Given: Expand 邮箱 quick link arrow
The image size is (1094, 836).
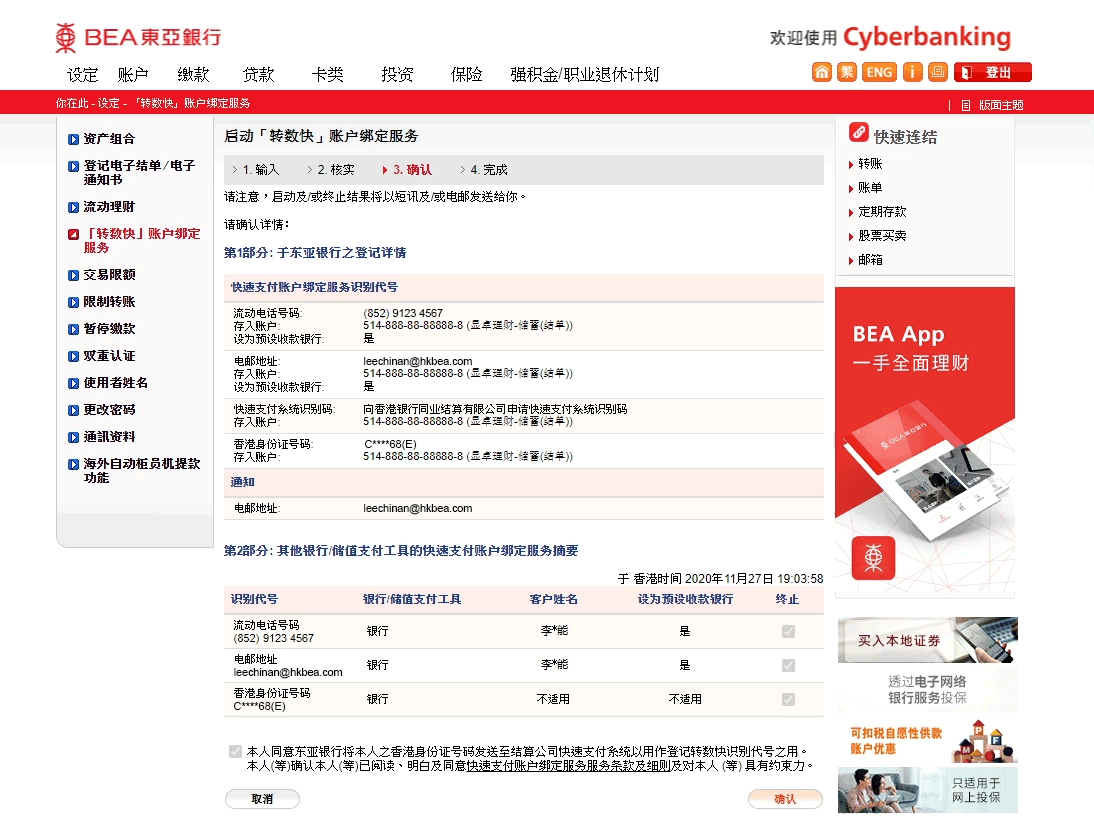Looking at the screenshot, I should coord(851,261).
